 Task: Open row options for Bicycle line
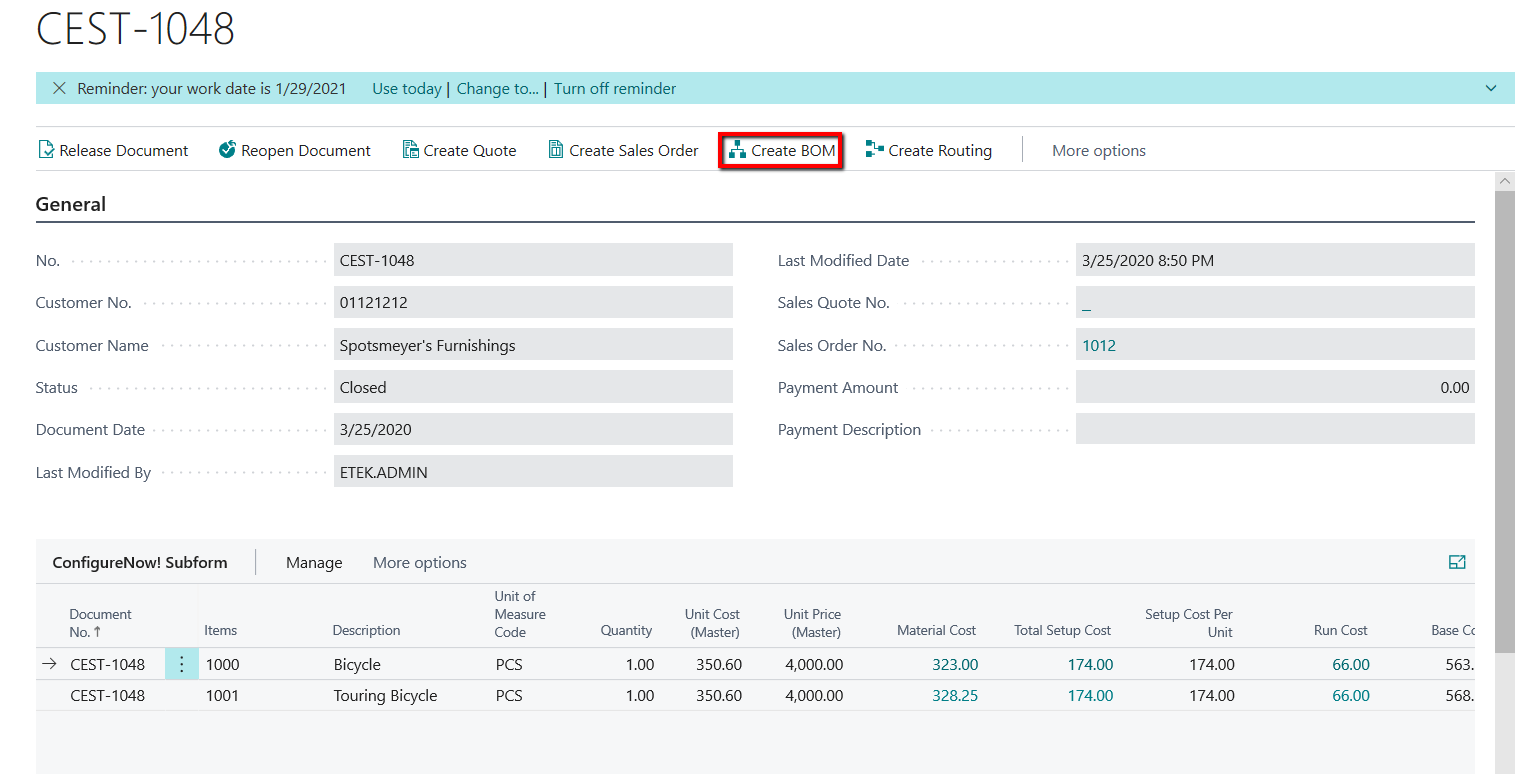point(181,664)
